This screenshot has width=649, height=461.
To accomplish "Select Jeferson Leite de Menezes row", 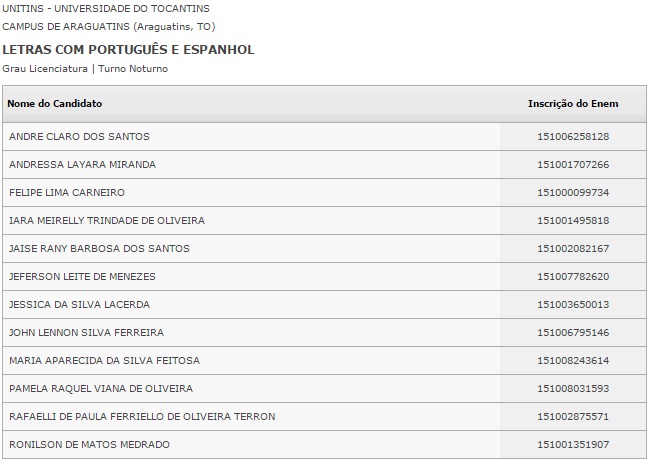I will tap(82, 276).
